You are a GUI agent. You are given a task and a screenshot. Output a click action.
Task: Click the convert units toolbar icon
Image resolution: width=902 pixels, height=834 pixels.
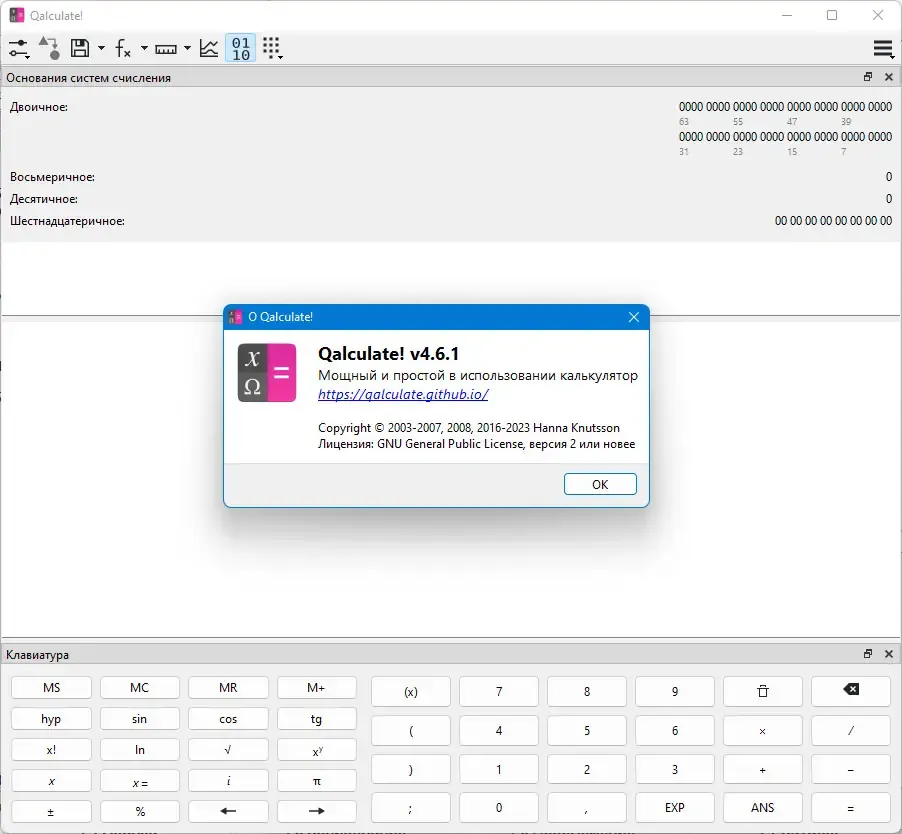(49, 48)
